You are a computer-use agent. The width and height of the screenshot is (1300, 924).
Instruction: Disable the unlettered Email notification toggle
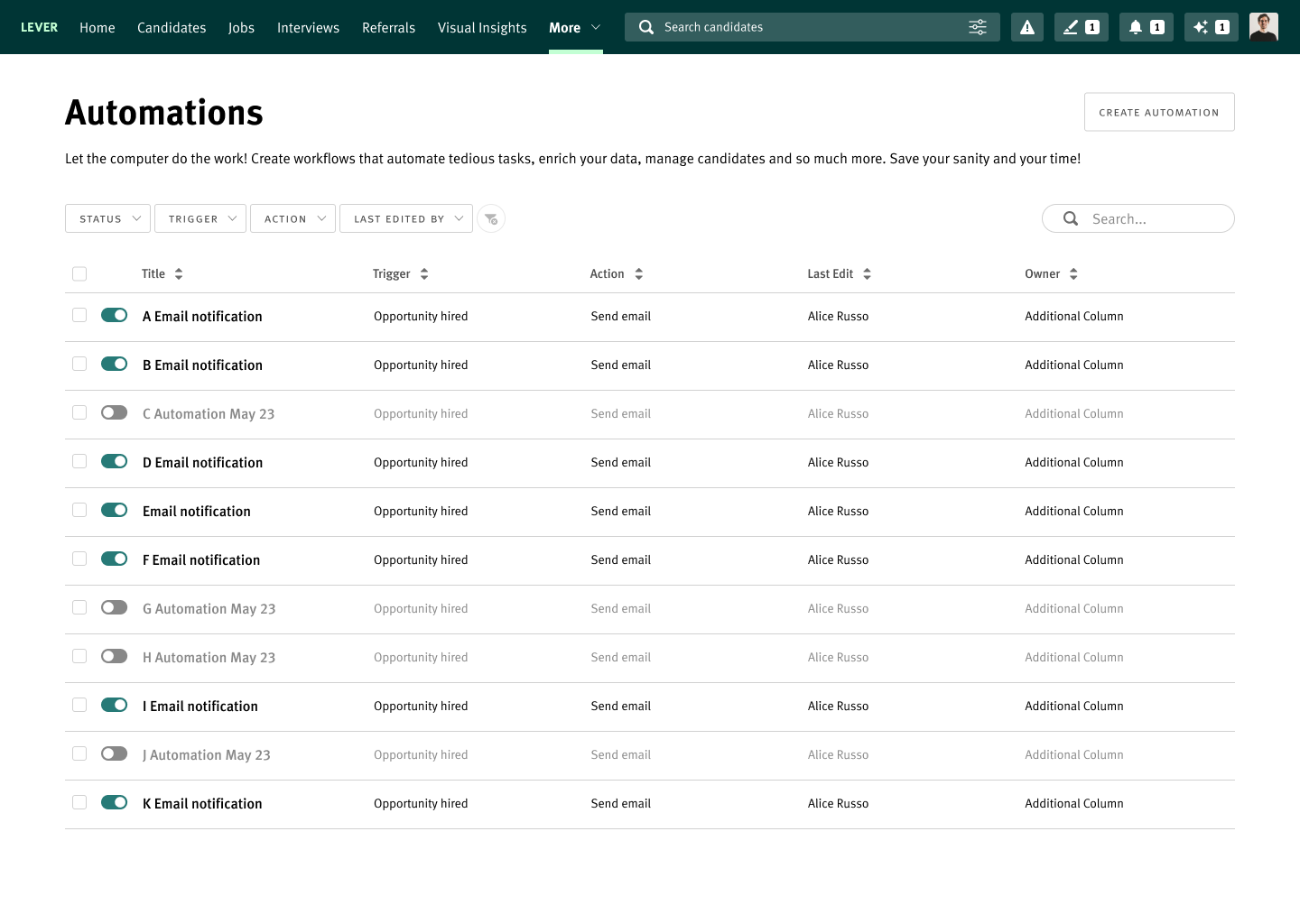[115, 510]
